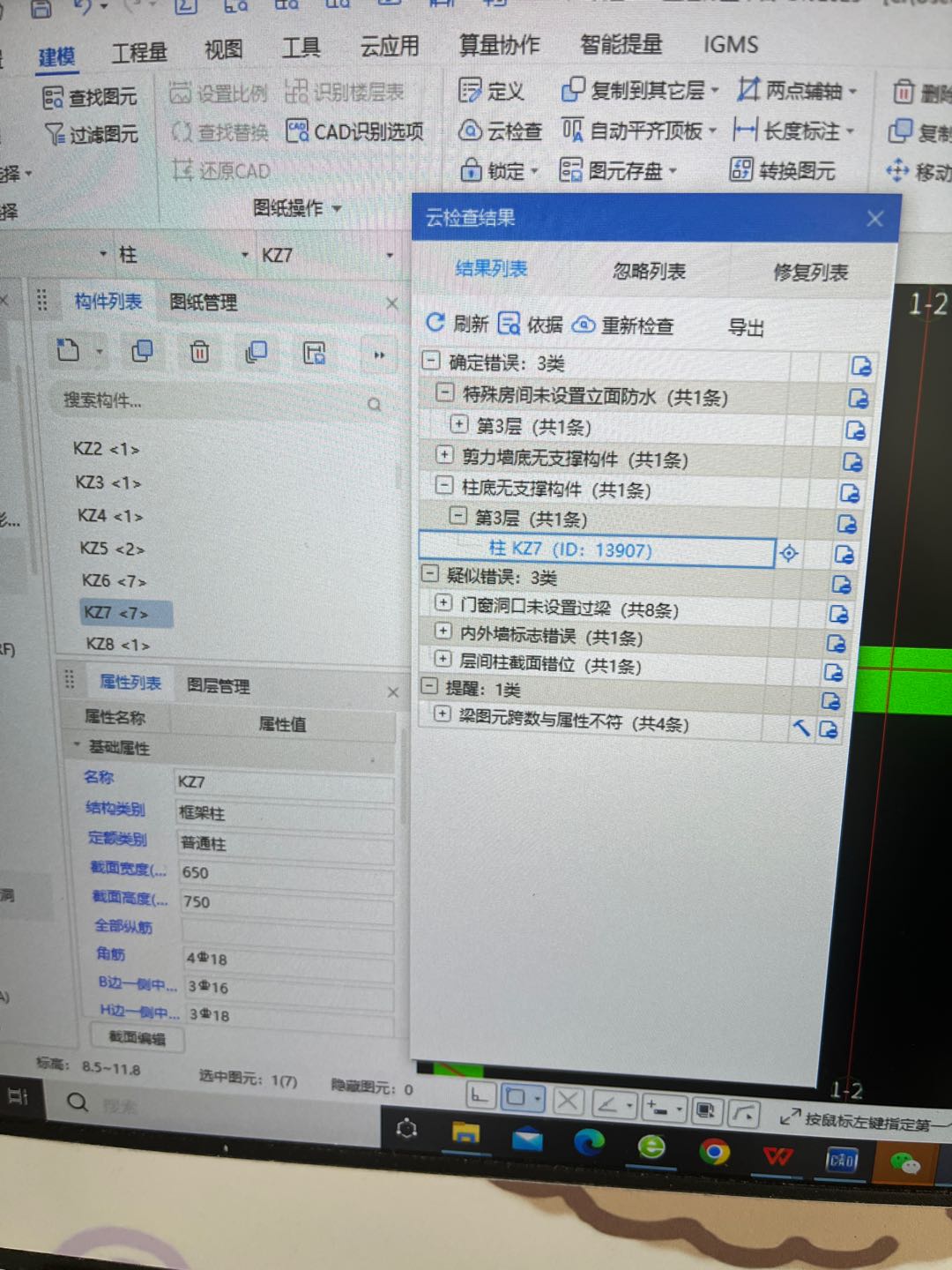Click the 查找图元 tool
Viewport: 952px width, 1270px height.
click(90, 97)
